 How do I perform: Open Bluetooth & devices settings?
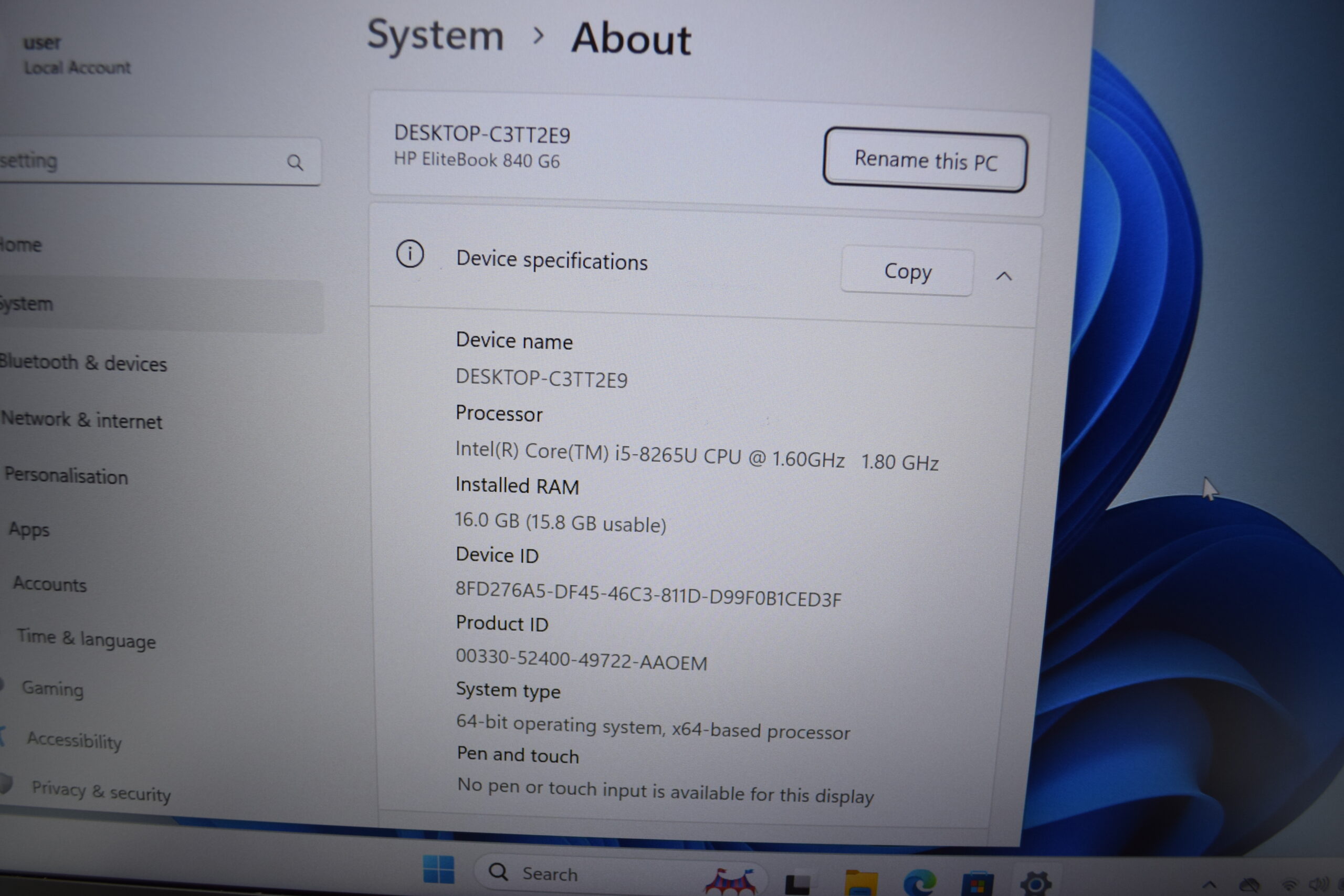pos(83,362)
